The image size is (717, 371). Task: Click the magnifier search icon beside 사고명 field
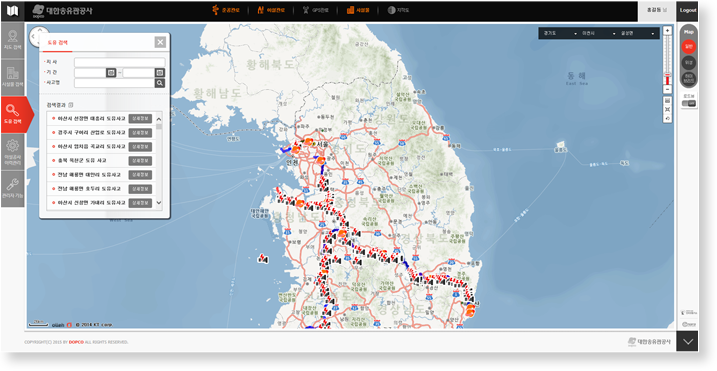click(x=160, y=83)
